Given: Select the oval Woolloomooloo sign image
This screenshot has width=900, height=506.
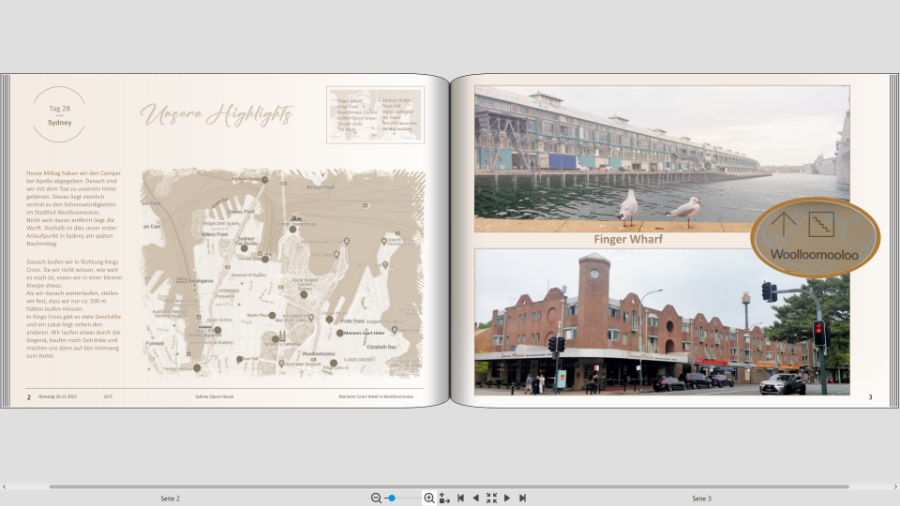Looking at the screenshot, I should [815, 238].
